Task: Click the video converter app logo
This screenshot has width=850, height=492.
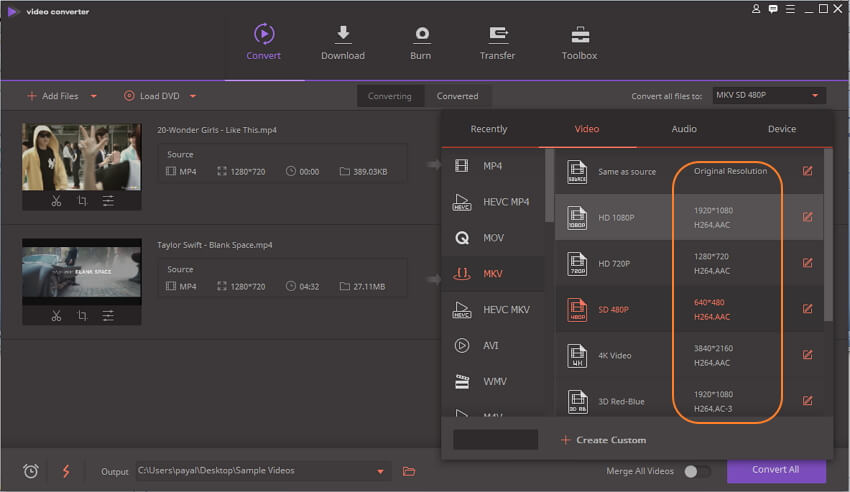Action: coord(13,11)
